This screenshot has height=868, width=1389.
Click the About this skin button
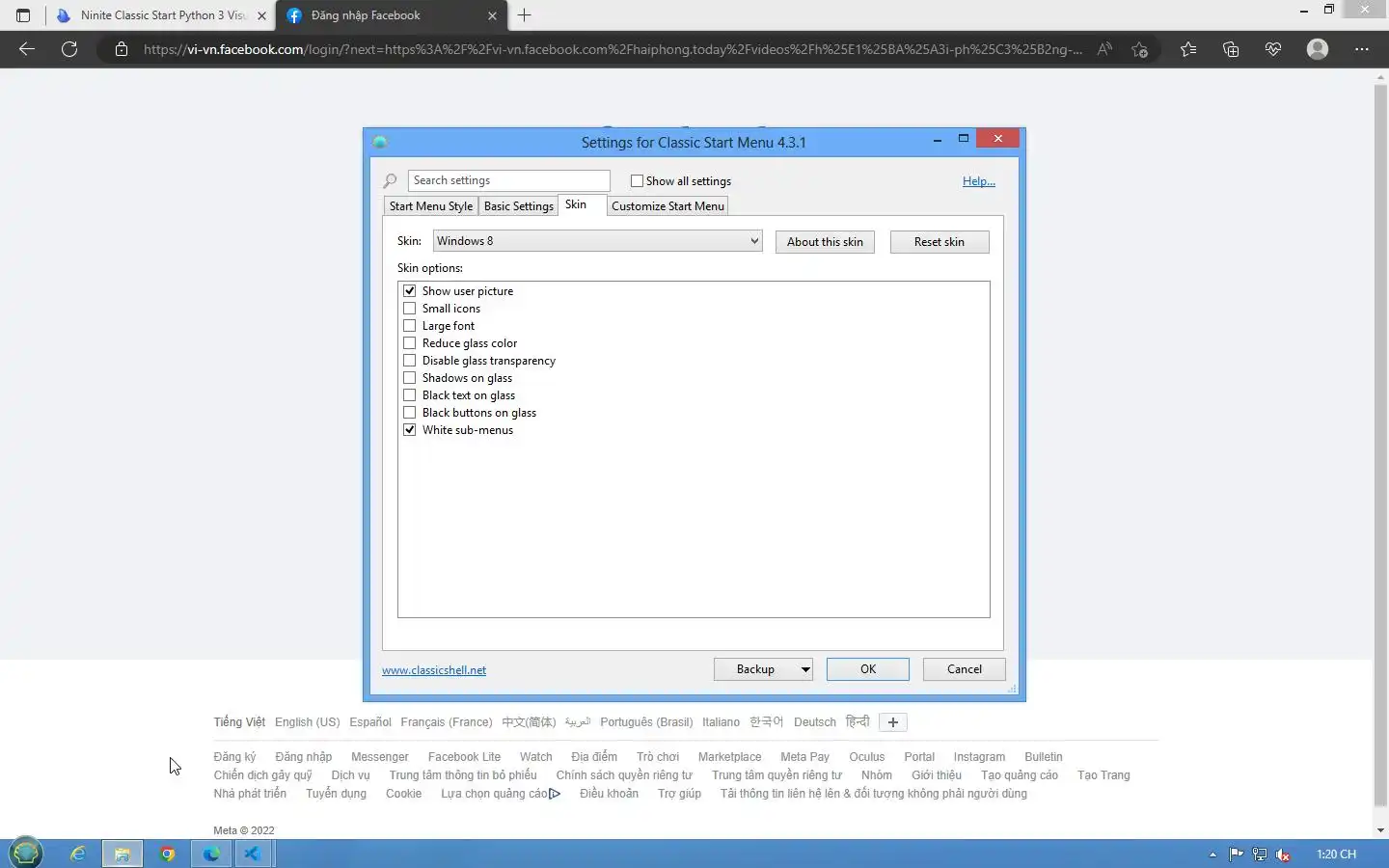825,242
